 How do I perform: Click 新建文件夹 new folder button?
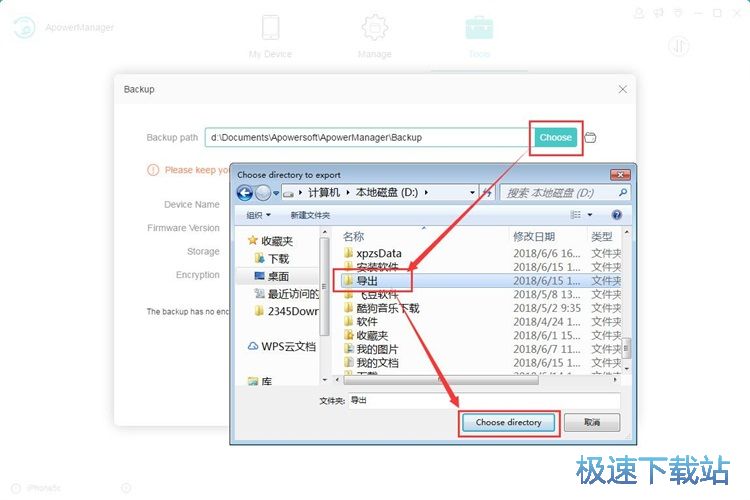[310, 215]
